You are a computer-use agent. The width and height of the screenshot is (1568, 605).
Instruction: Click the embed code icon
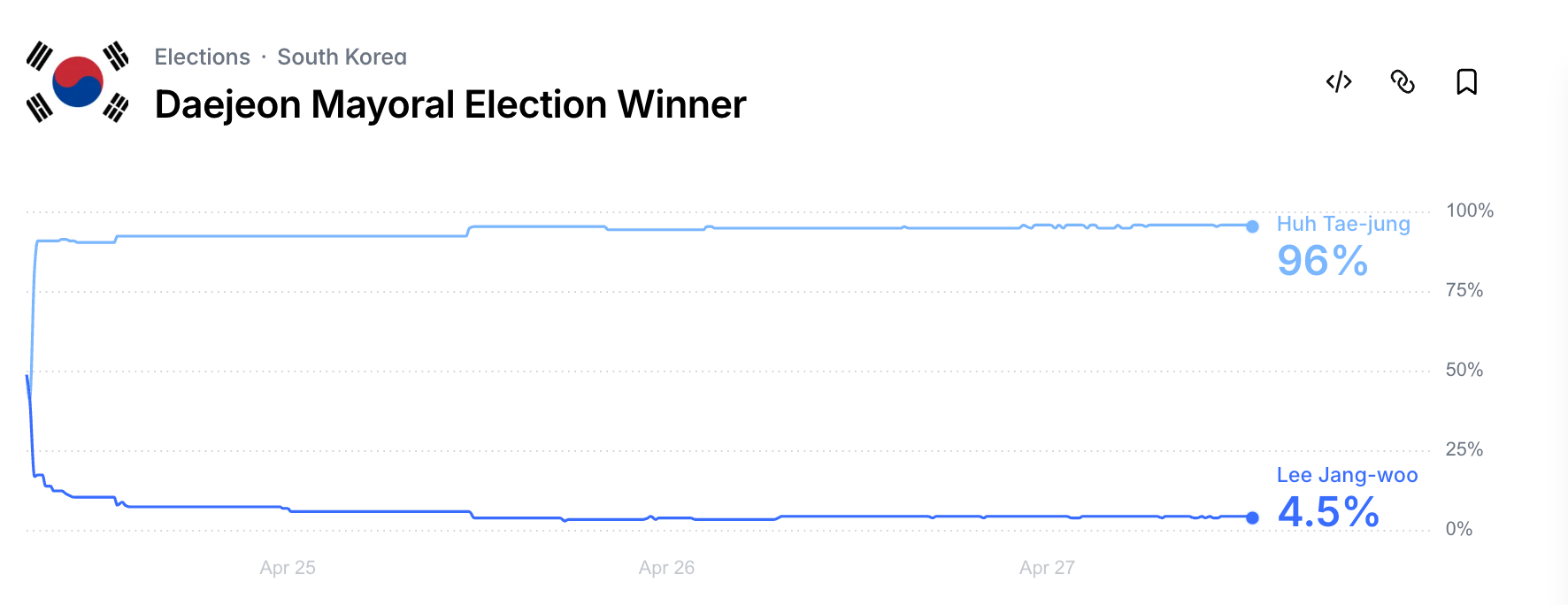1339,82
